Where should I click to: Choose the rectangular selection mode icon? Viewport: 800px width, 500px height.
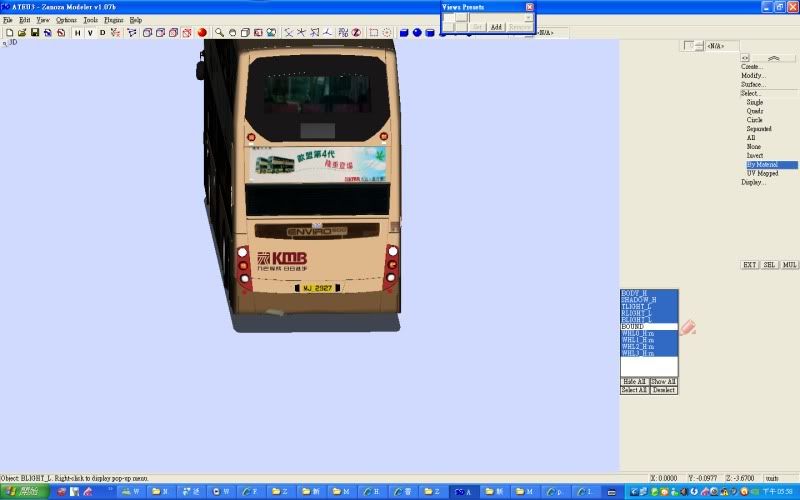pyautogui.click(x=373, y=33)
